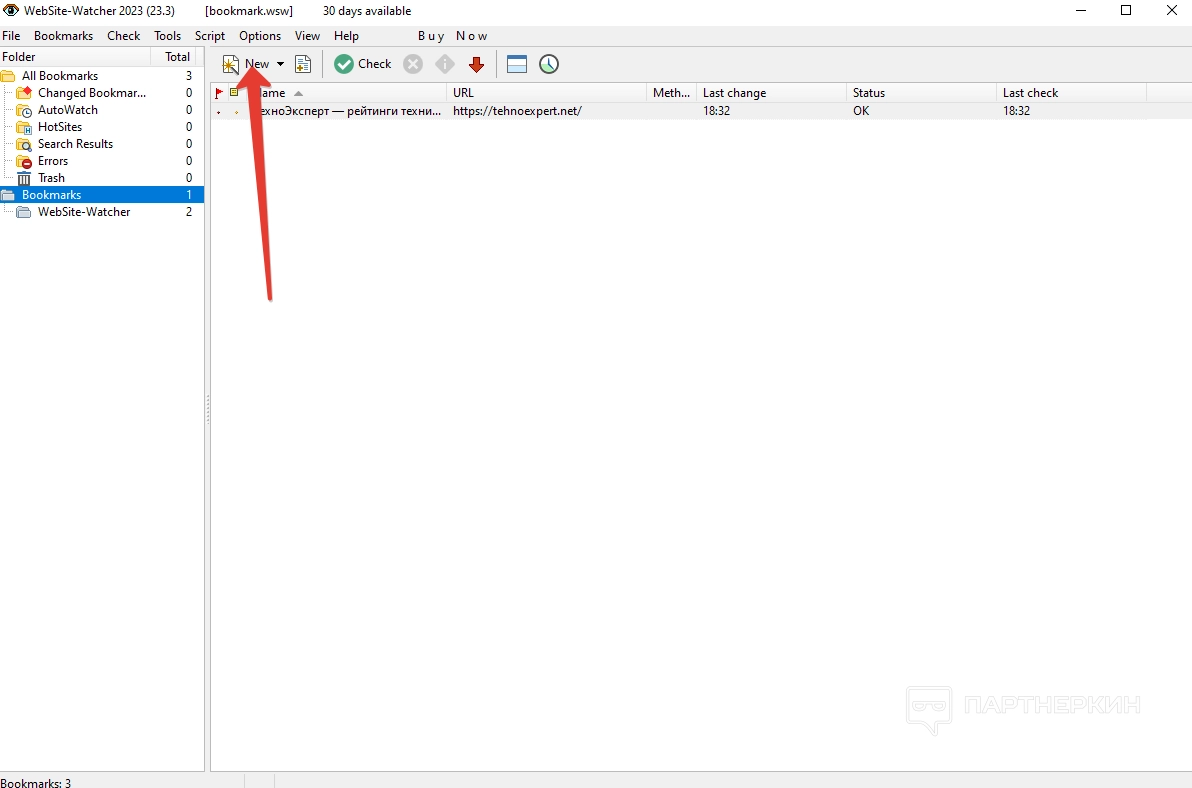The image size is (1192, 788).
Task: Open the Bookmarks menu
Action: click(63, 36)
